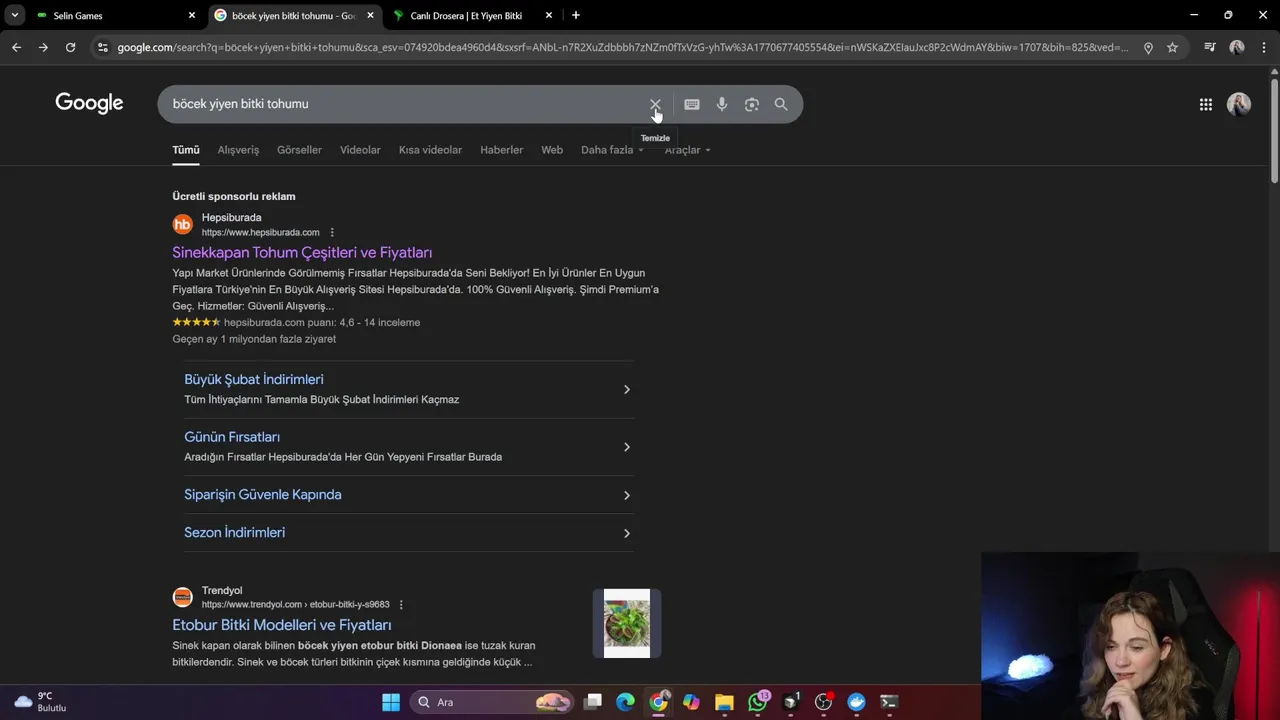Start a voice search with the microphone

[x=722, y=104]
